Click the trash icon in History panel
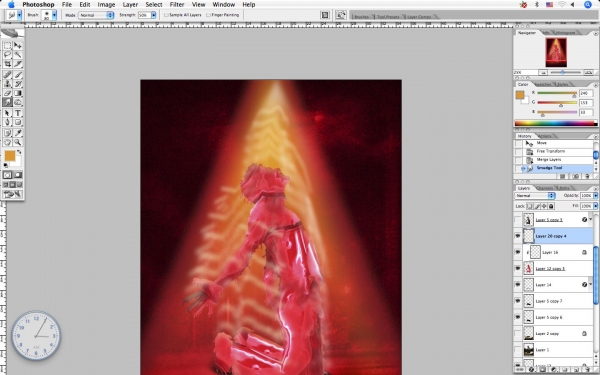The height and width of the screenshot is (375, 600). click(x=587, y=176)
